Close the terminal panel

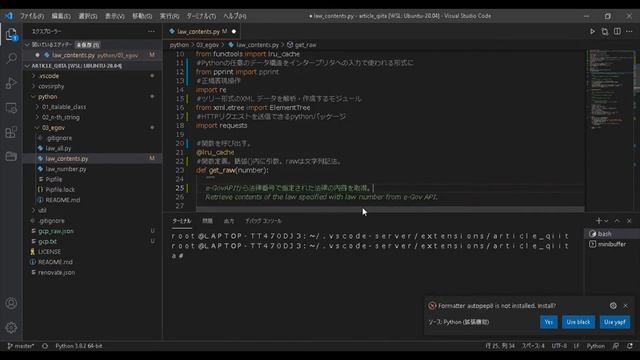(629, 221)
